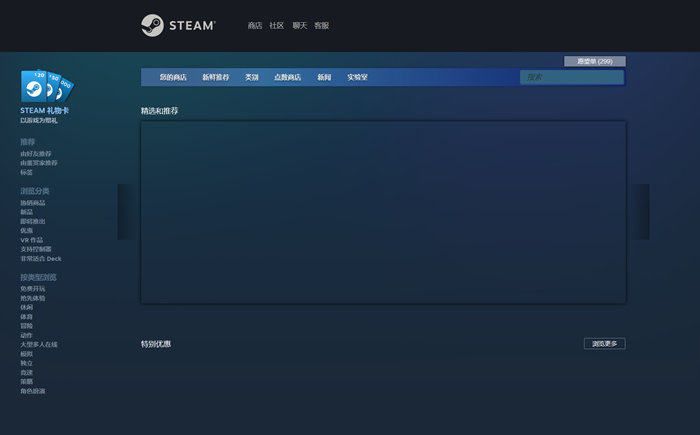Image resolution: width=700 pixels, height=435 pixels.
Task: Open 实验室 tab in store bar
Action: (x=357, y=77)
